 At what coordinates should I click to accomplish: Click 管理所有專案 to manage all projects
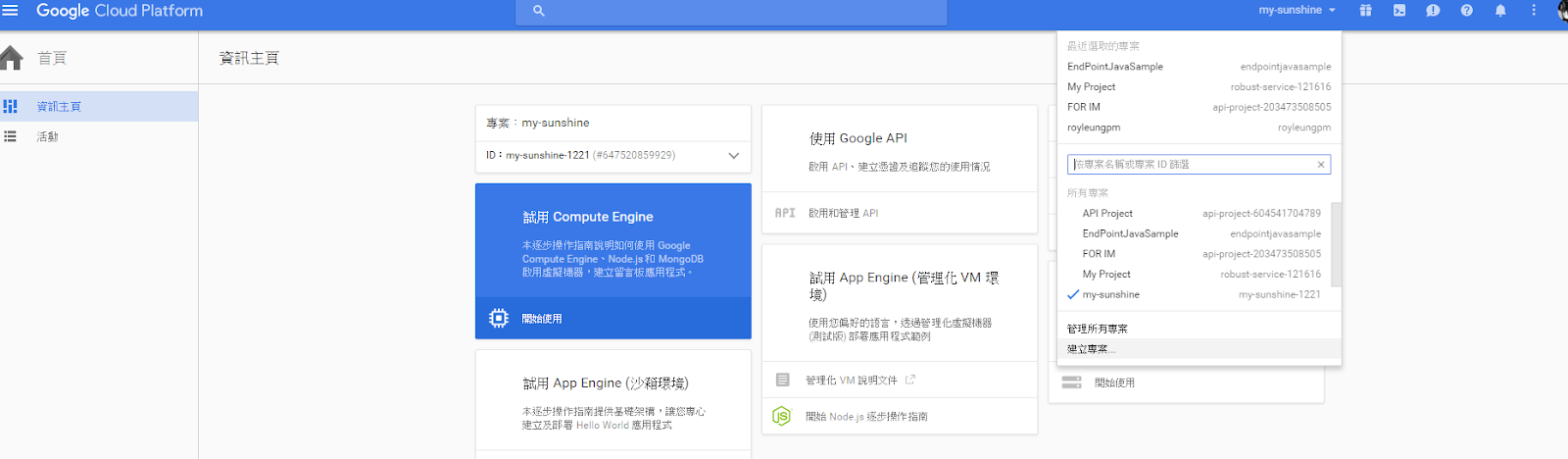pos(1098,329)
